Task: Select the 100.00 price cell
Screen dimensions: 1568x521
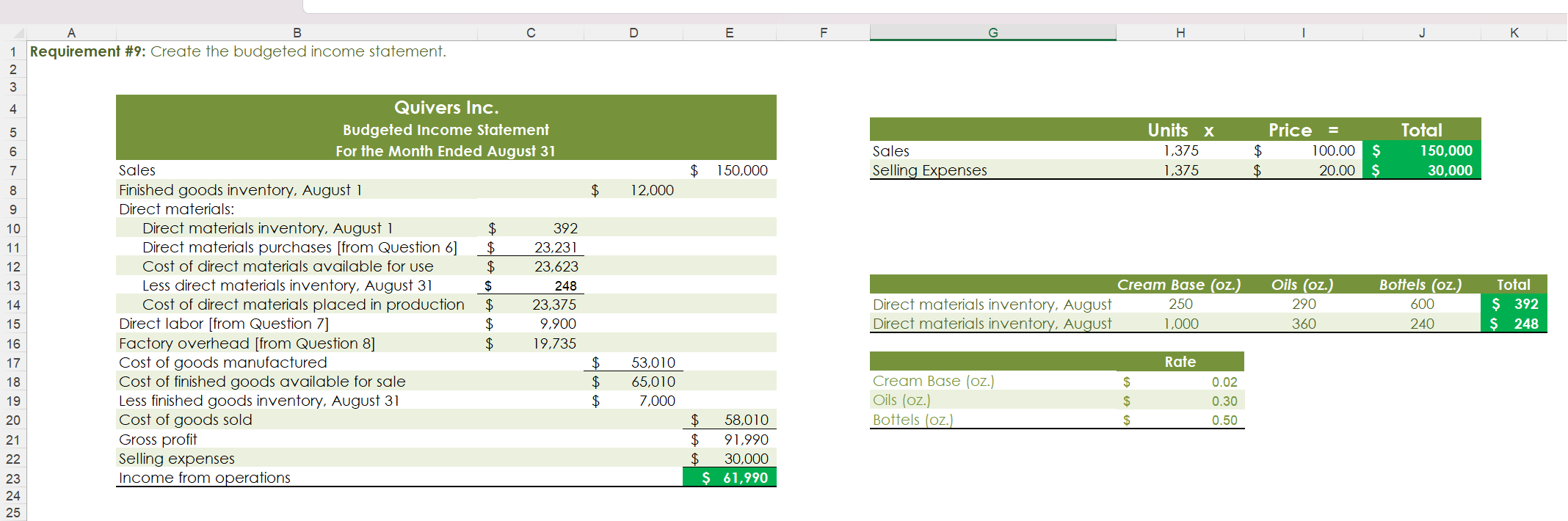Action: (1303, 150)
